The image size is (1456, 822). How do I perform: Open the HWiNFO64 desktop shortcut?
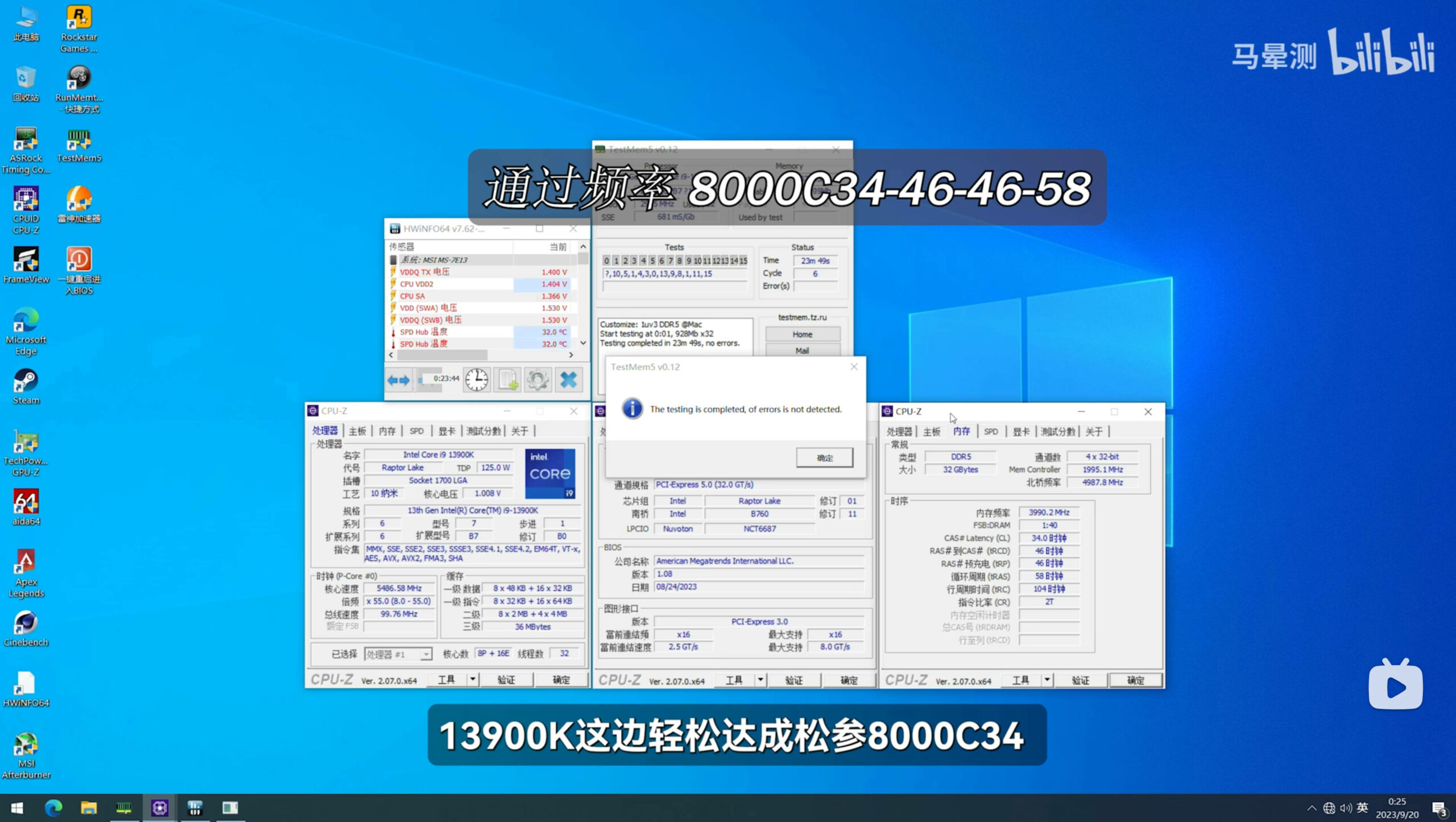click(x=26, y=688)
